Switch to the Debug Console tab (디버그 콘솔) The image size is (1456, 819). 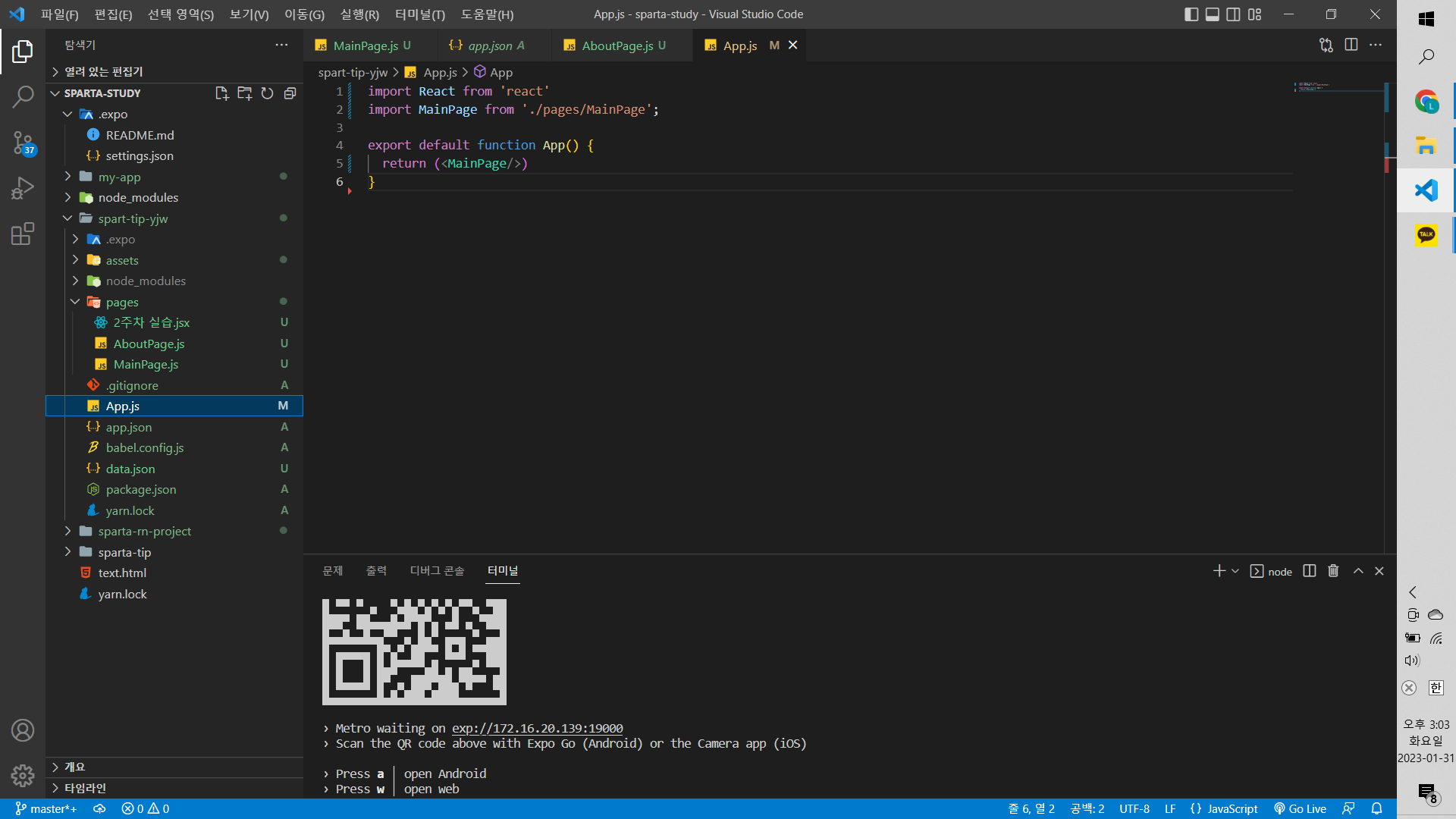438,571
